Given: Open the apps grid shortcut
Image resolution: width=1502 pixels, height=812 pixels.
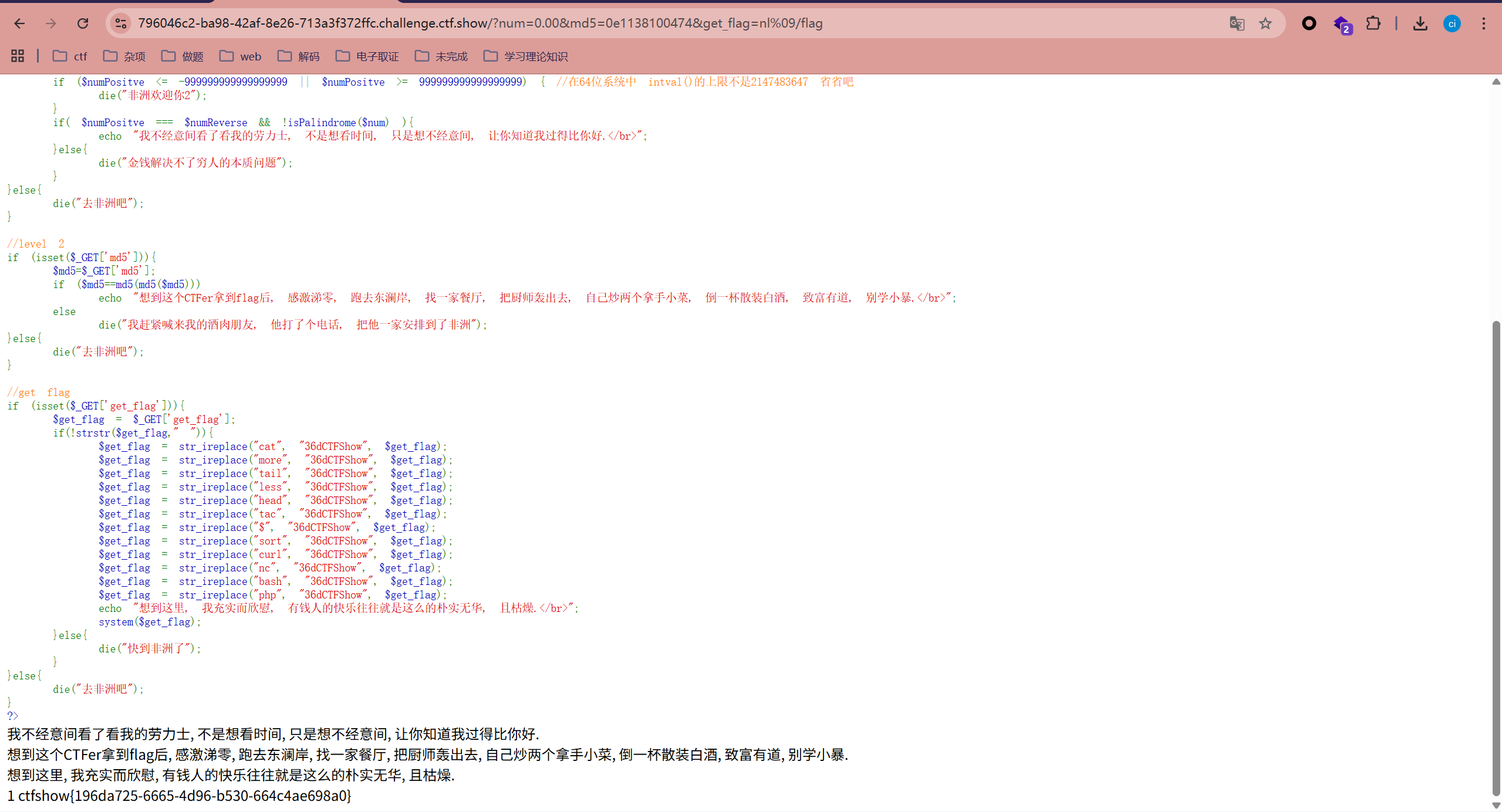Looking at the screenshot, I should point(18,56).
